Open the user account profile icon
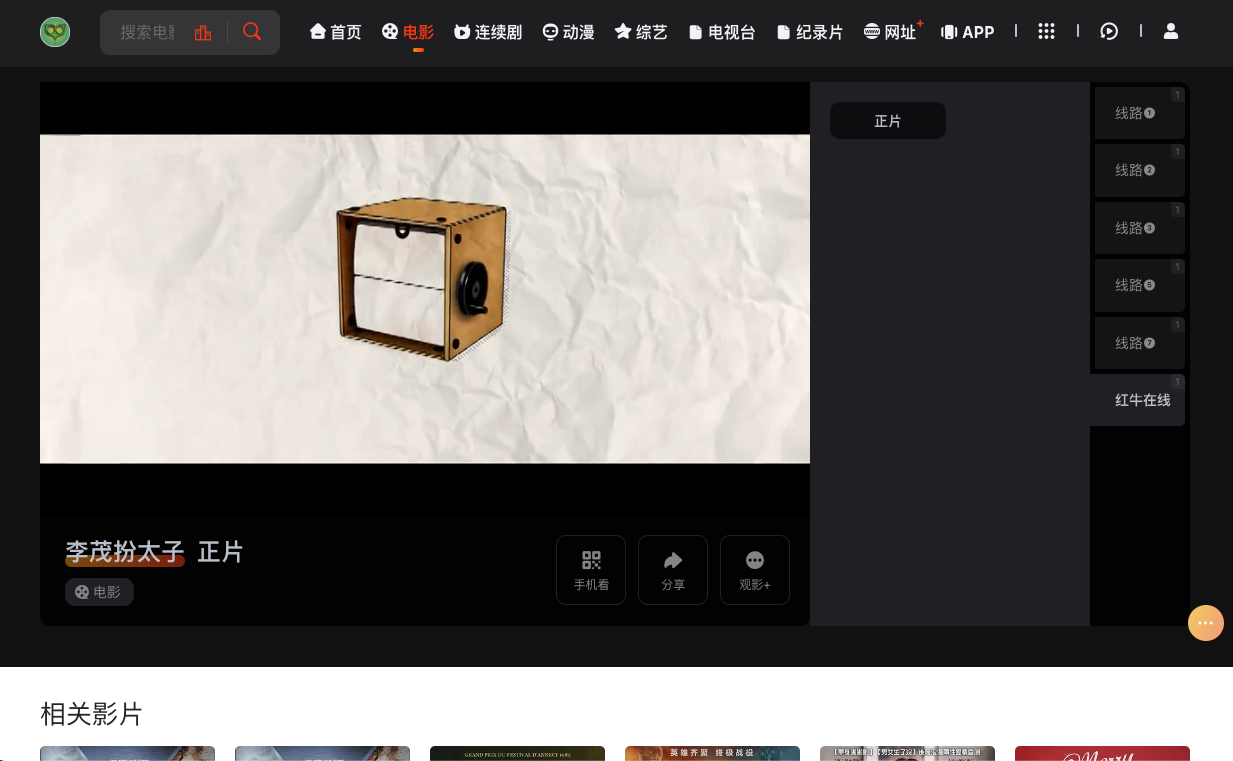 point(1171,32)
